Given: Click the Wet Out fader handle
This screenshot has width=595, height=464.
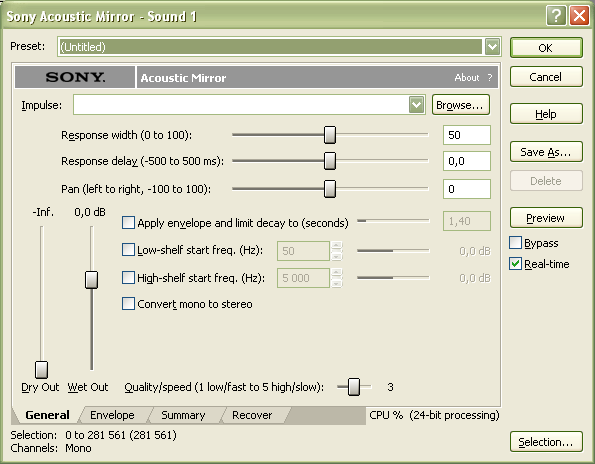Looking at the screenshot, I should tap(91, 280).
